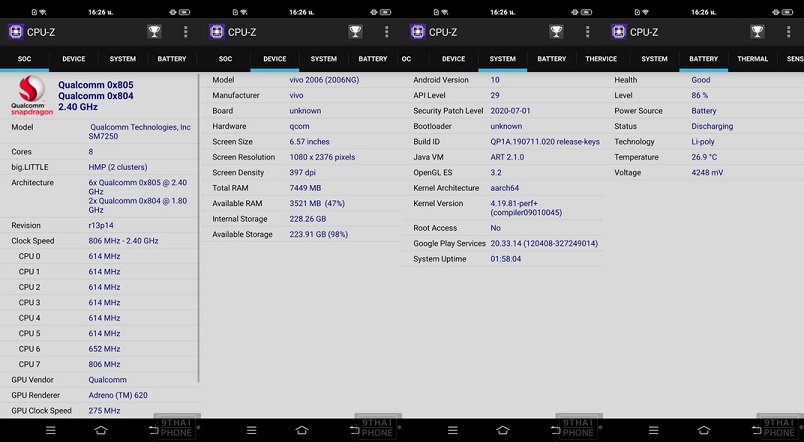The height and width of the screenshot is (442, 804).
Task: Select clock speed '806 MHz - 2.40 GHz'
Action: coord(124,241)
